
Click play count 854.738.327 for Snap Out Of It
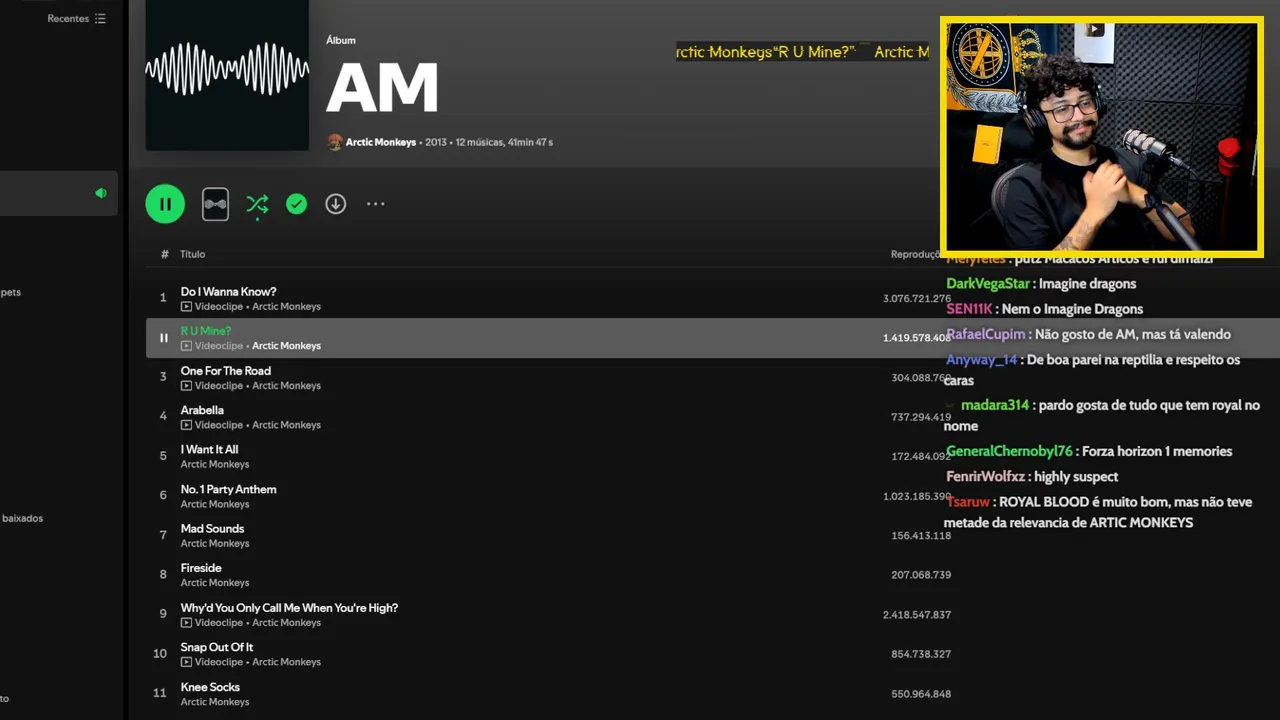point(921,654)
